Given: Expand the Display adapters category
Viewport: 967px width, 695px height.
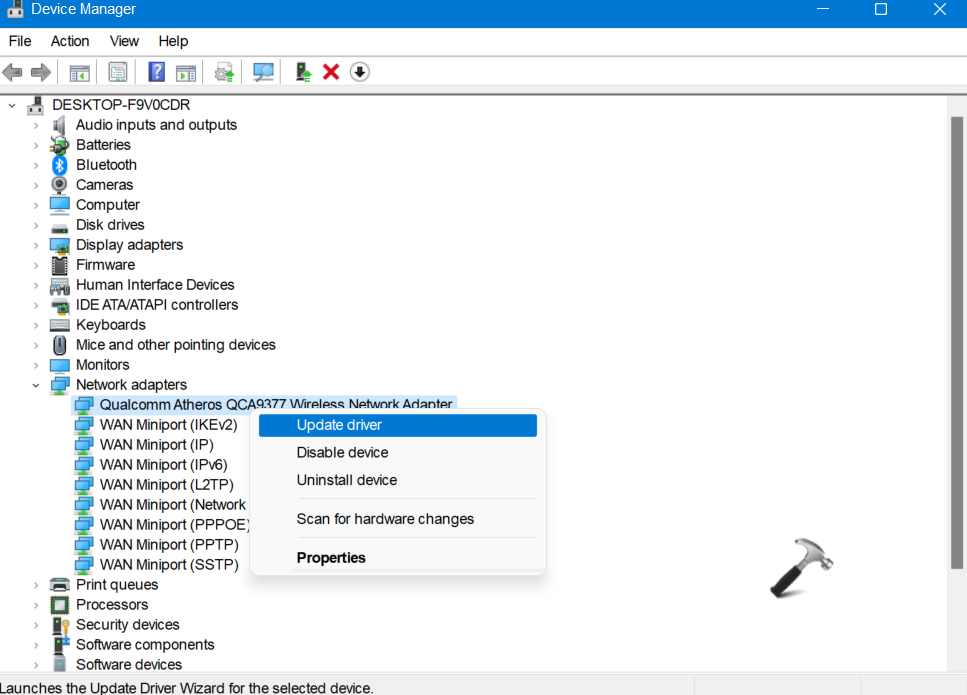Looking at the screenshot, I should tap(36, 245).
